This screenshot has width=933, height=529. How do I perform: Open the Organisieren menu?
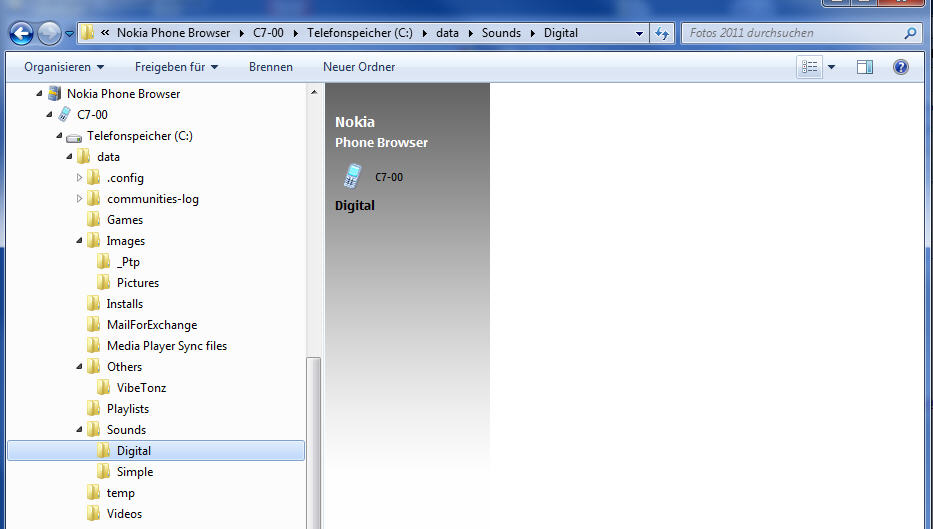coord(64,67)
